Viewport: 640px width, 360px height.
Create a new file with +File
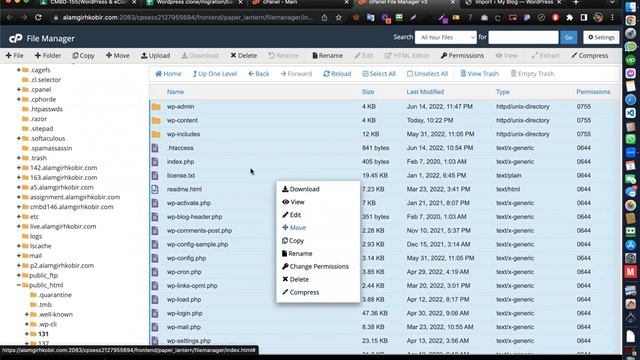[15, 56]
